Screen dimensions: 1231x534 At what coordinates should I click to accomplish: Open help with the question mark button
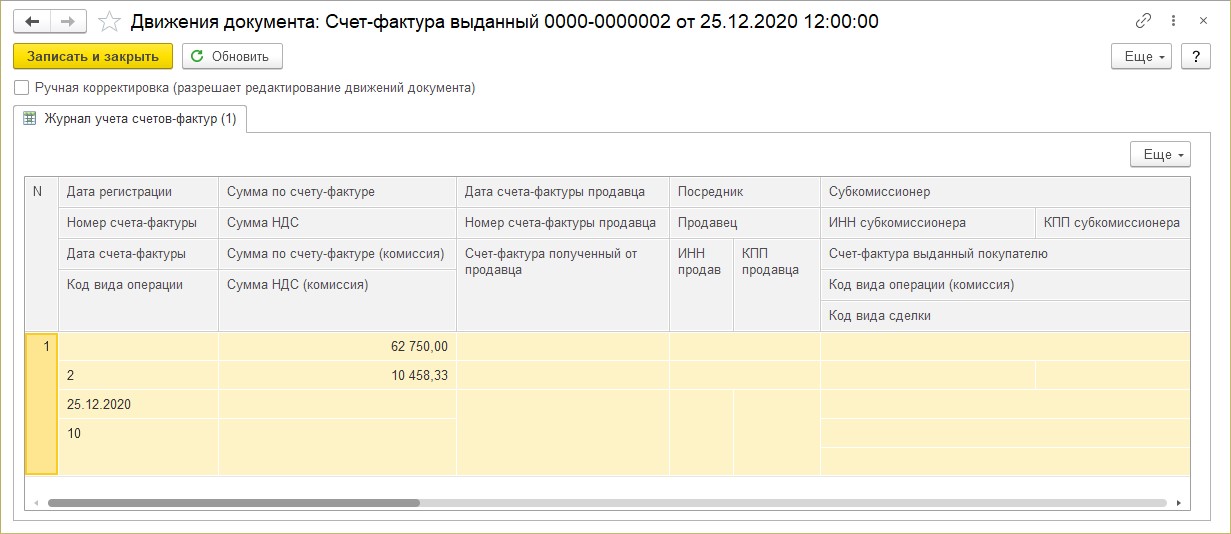coord(1196,56)
